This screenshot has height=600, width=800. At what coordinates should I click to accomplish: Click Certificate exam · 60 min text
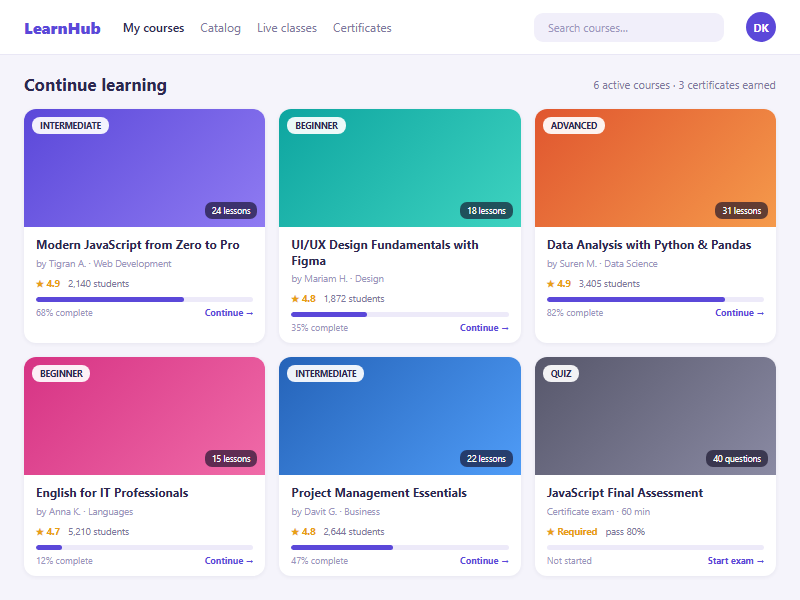598,512
